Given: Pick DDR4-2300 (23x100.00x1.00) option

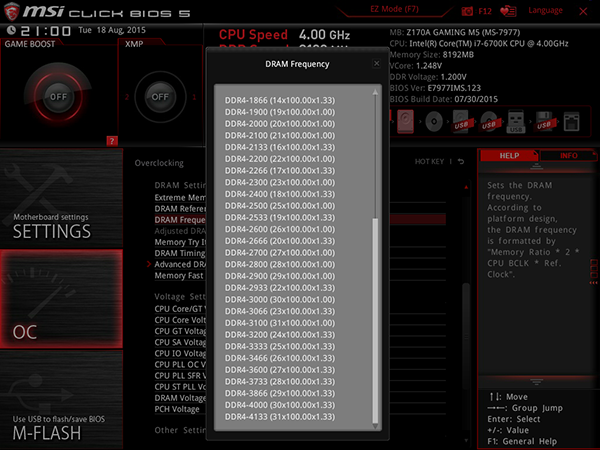Looking at the screenshot, I should click(x=280, y=183).
